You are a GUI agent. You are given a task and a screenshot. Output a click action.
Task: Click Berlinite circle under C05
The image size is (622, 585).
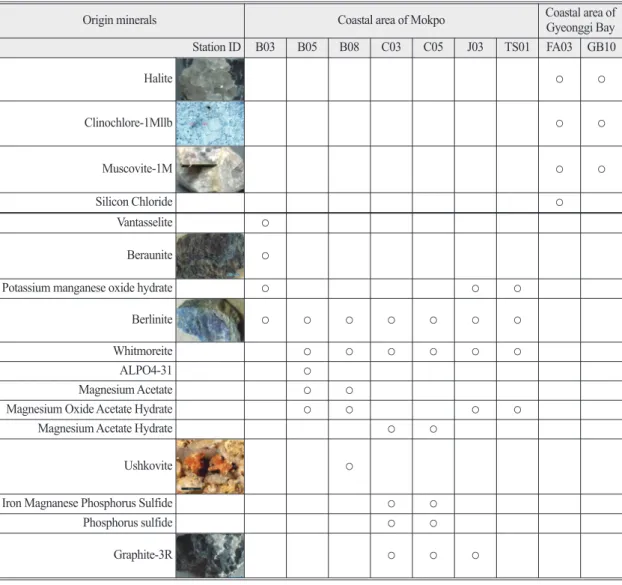(433, 320)
